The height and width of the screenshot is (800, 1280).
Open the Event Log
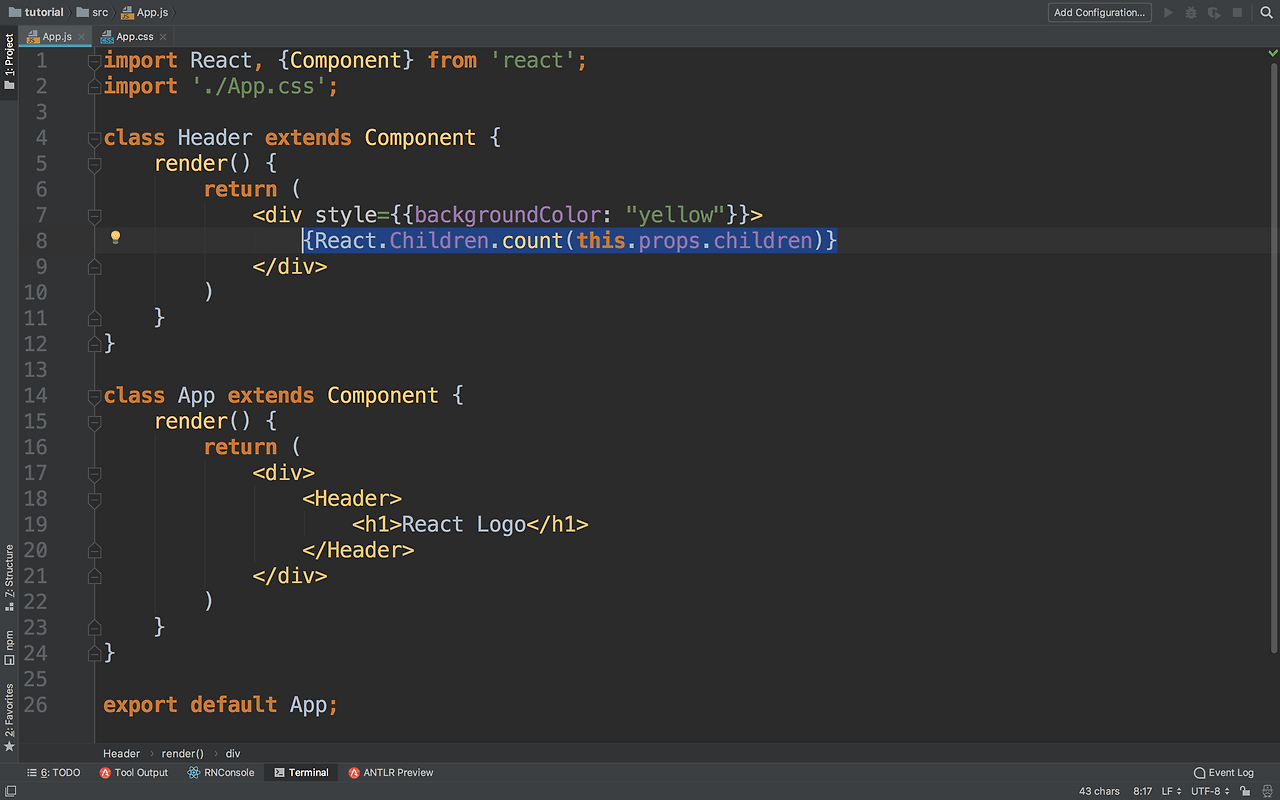point(1224,773)
